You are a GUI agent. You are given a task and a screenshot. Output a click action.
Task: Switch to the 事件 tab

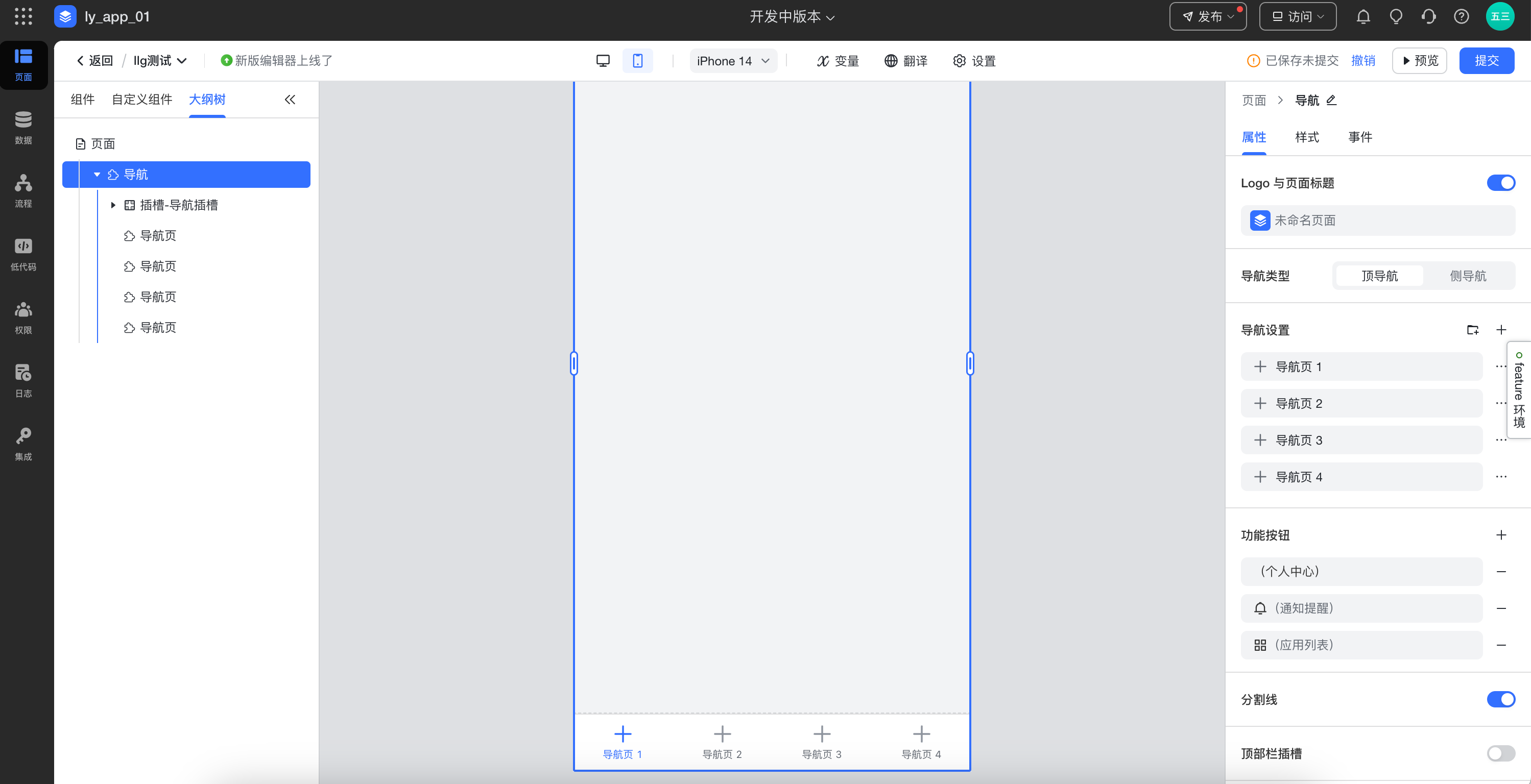[1360, 137]
